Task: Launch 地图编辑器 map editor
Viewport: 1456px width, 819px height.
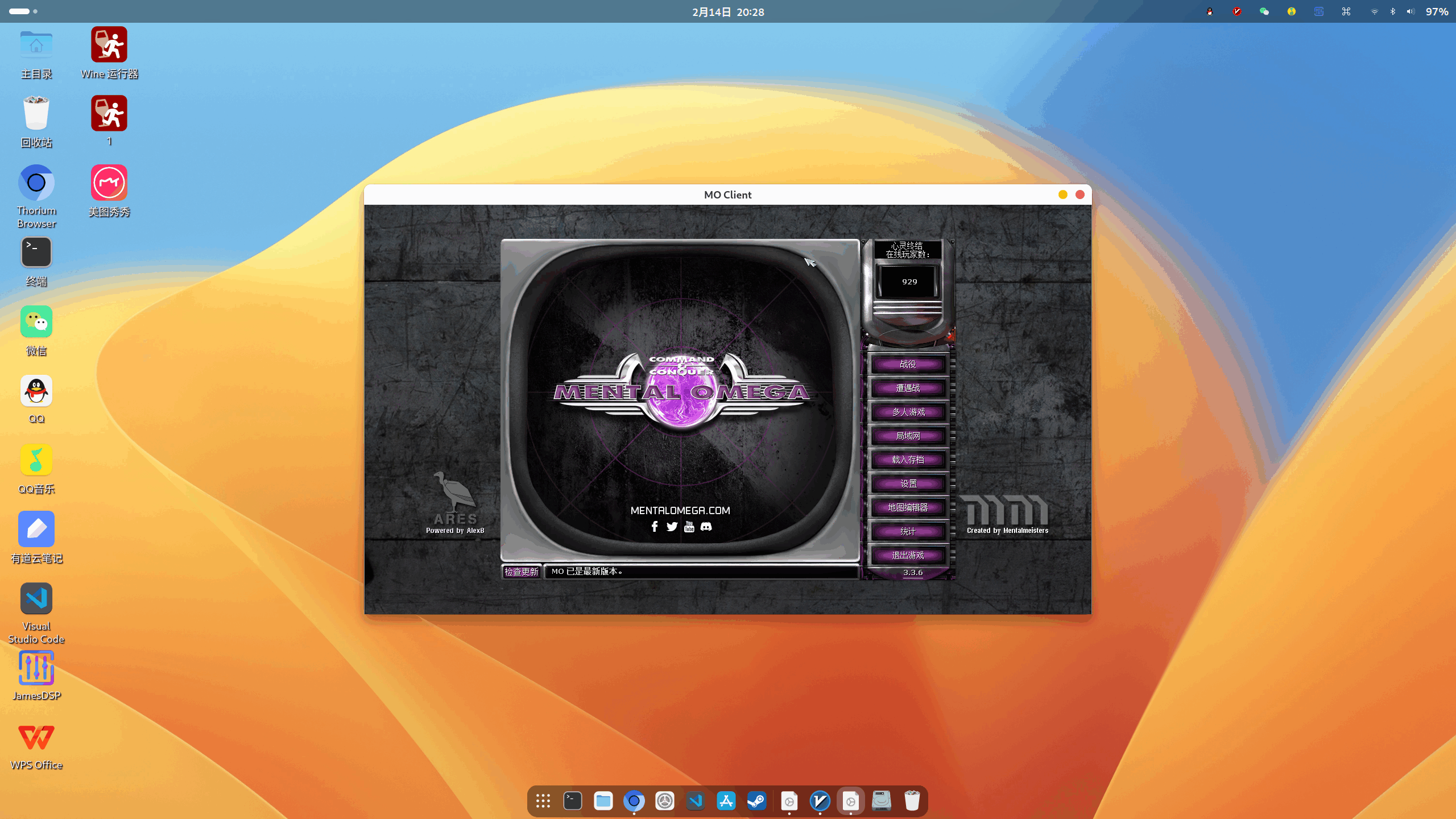Action: coord(908,507)
